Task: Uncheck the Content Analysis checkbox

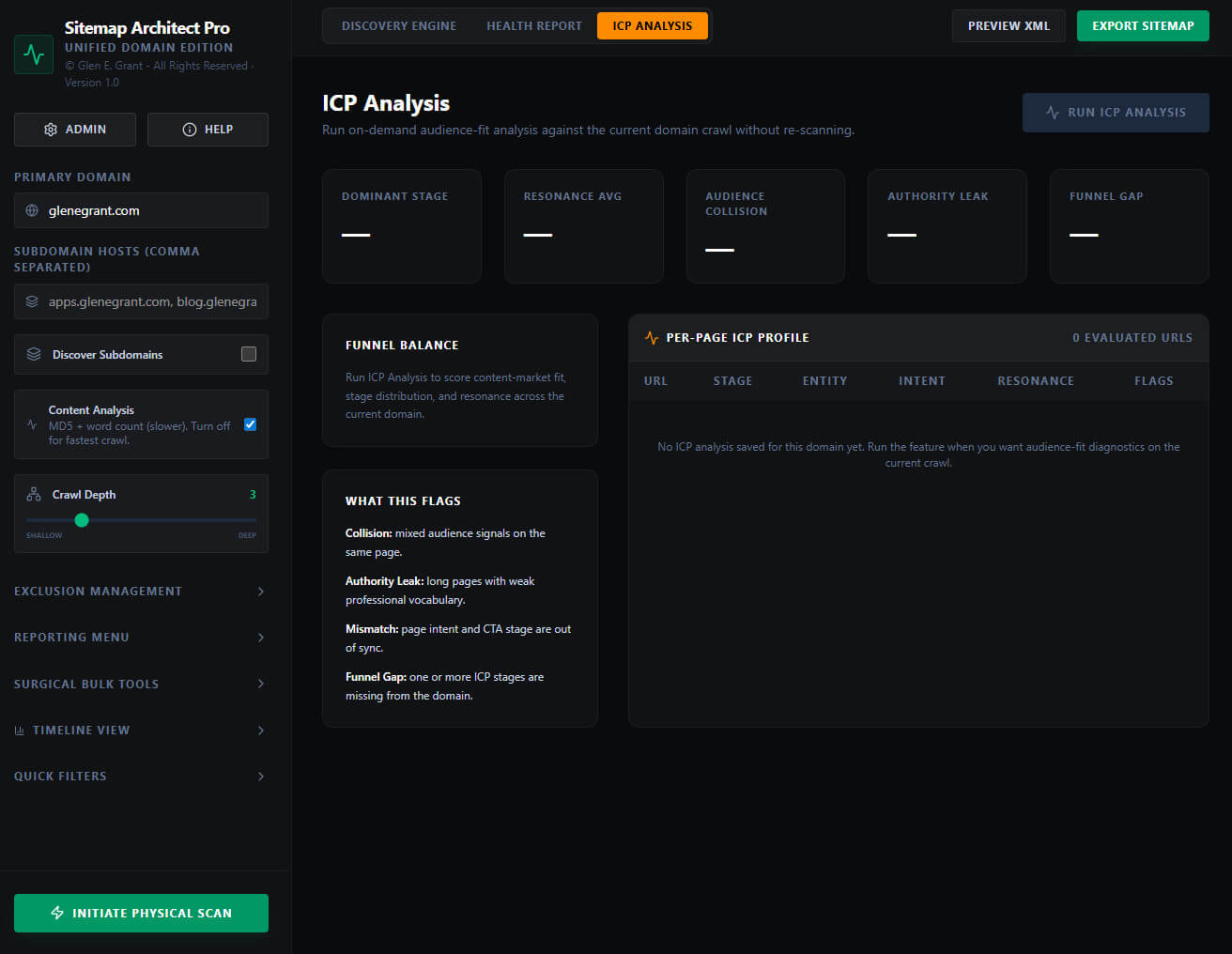Action: [x=251, y=424]
